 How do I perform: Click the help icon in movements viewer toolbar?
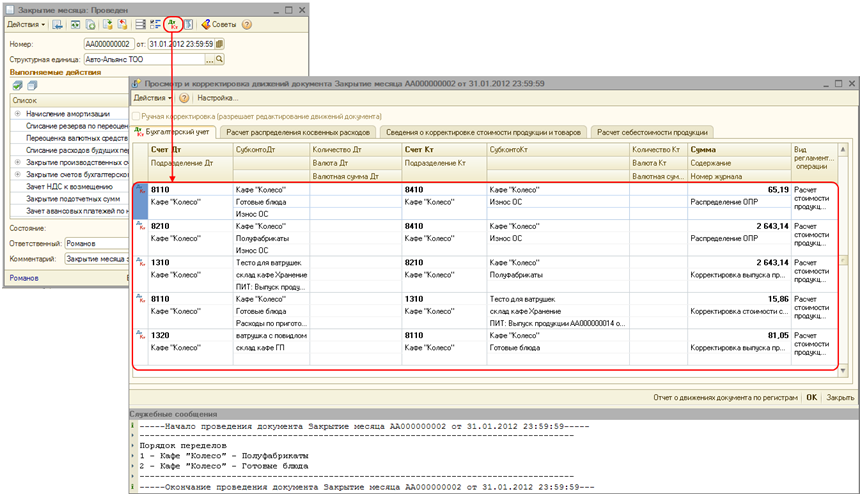click(184, 98)
